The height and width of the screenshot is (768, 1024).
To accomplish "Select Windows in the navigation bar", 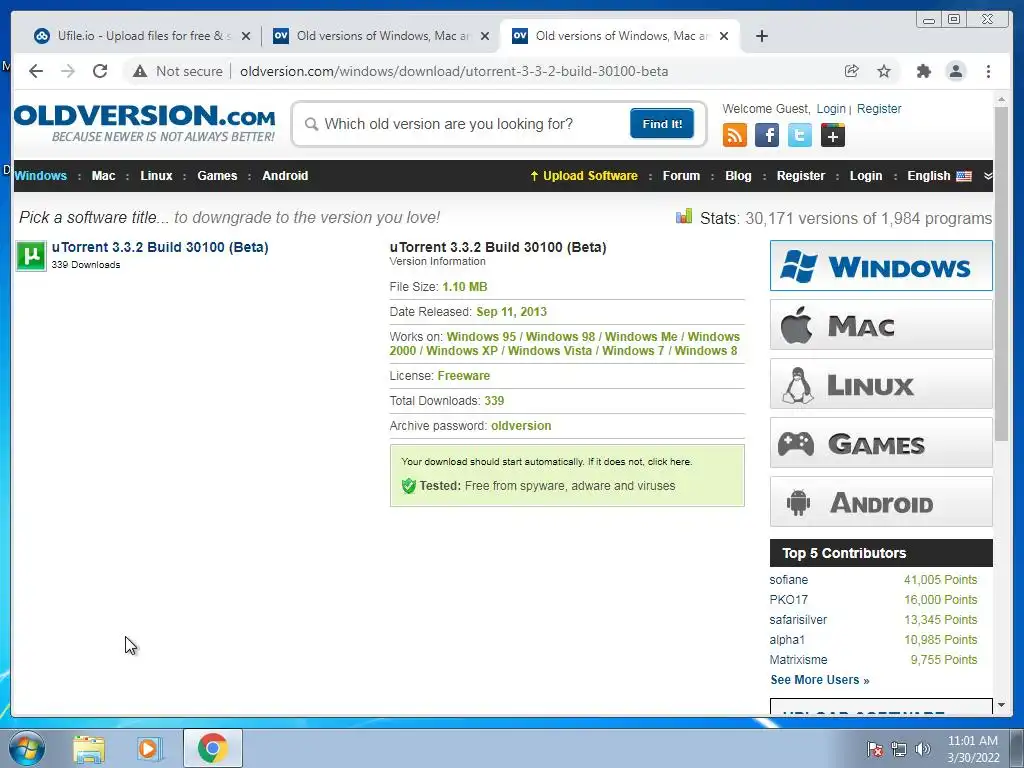I will tap(40, 176).
